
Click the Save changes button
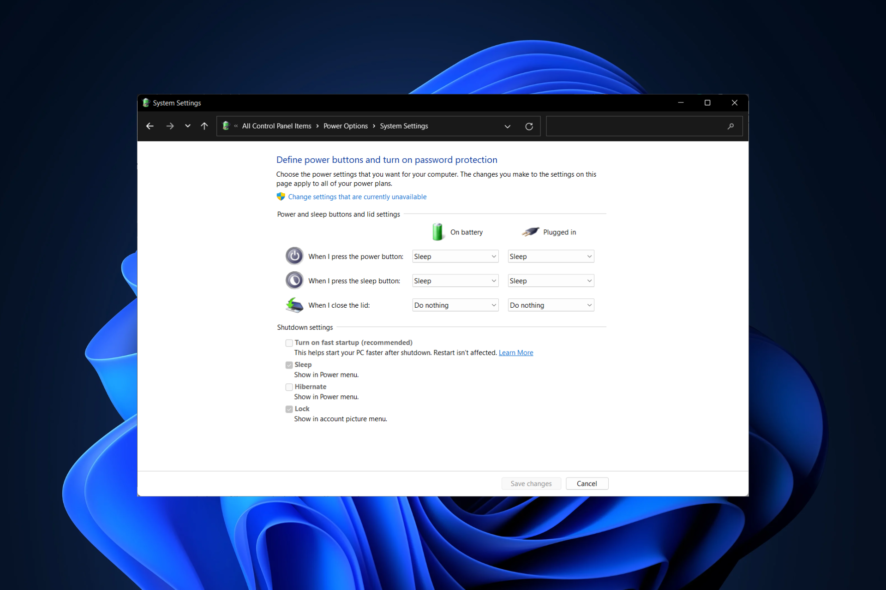[531, 484]
